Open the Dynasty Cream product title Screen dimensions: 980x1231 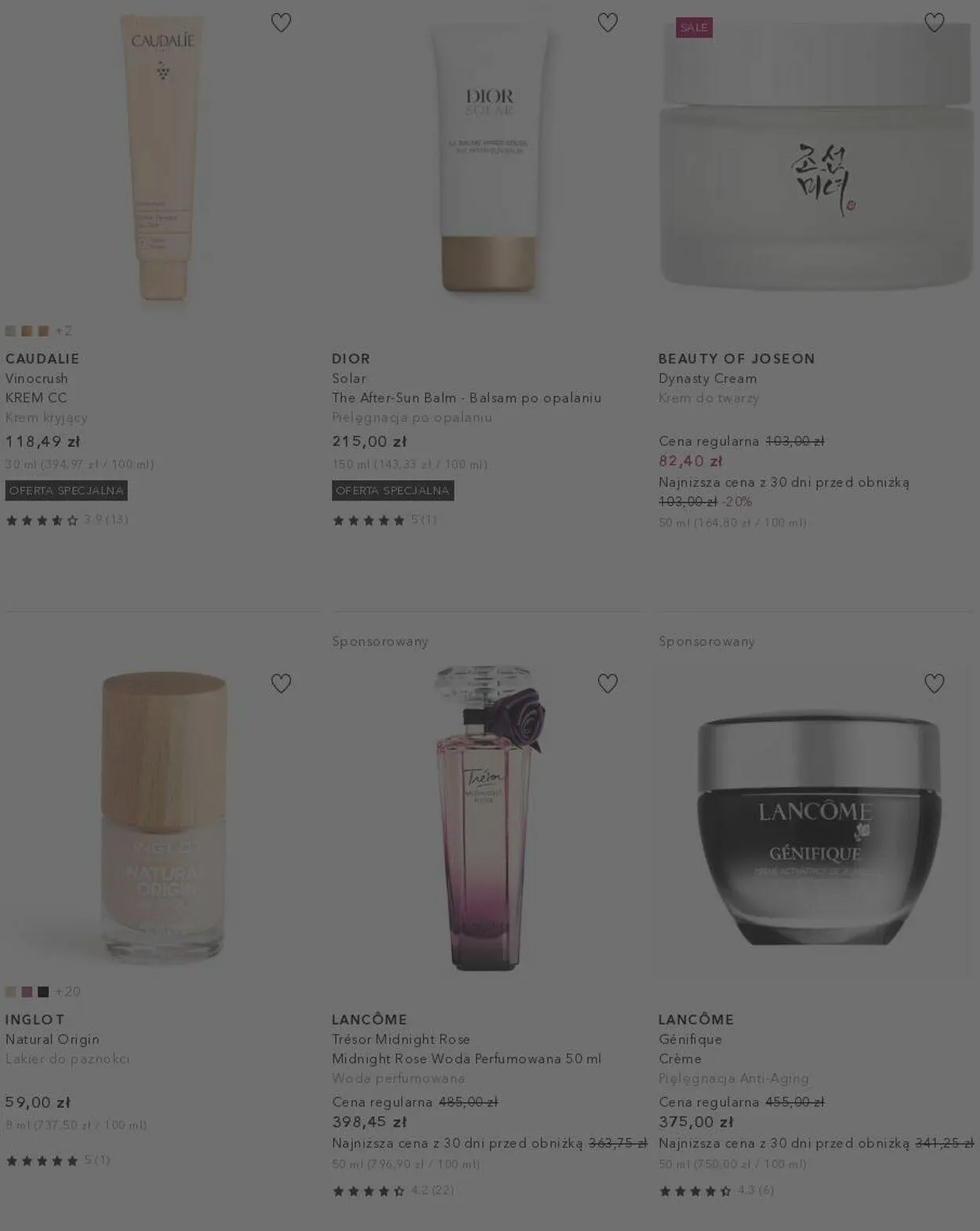[x=707, y=378]
